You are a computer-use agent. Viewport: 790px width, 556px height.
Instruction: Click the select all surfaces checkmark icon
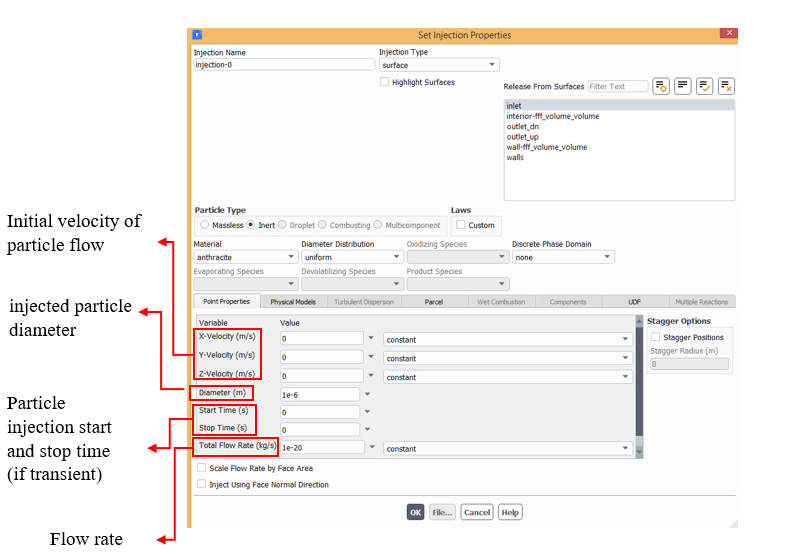tap(704, 86)
